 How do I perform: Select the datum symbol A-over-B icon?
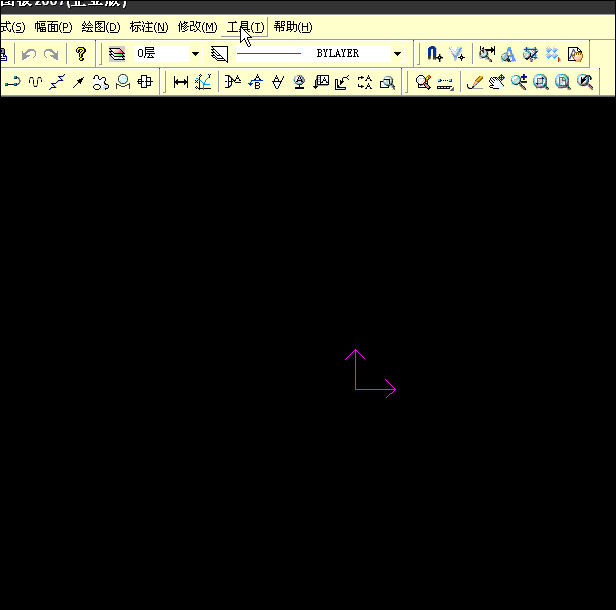tap(256, 82)
